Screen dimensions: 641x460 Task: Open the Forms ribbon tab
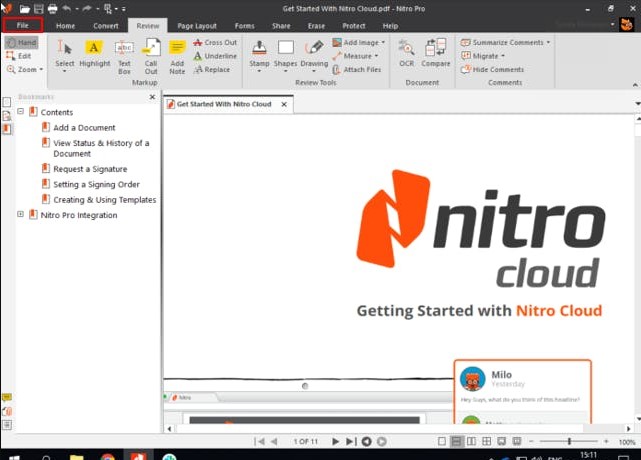coord(244,26)
